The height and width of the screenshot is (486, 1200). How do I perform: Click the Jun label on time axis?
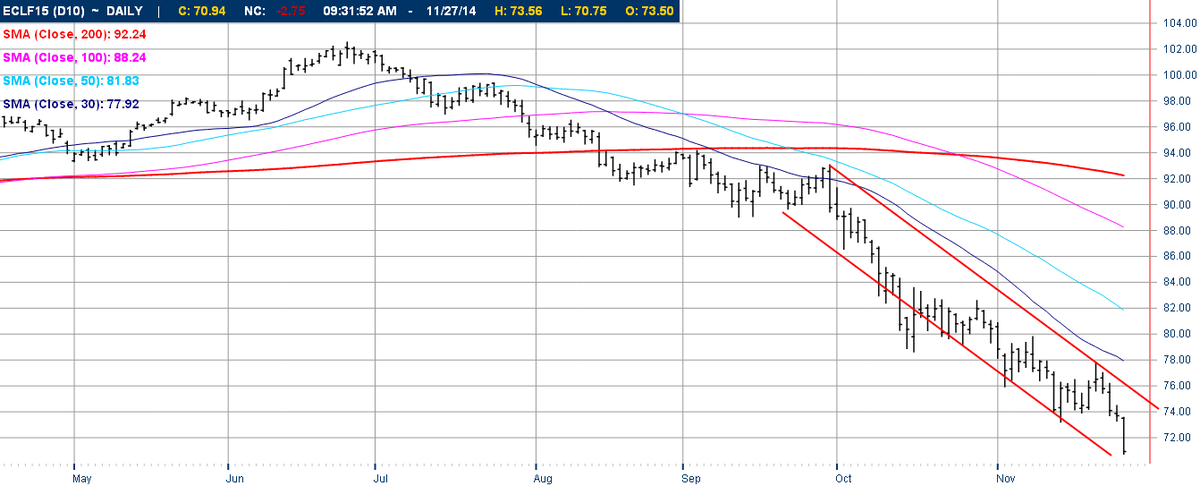pos(236,477)
